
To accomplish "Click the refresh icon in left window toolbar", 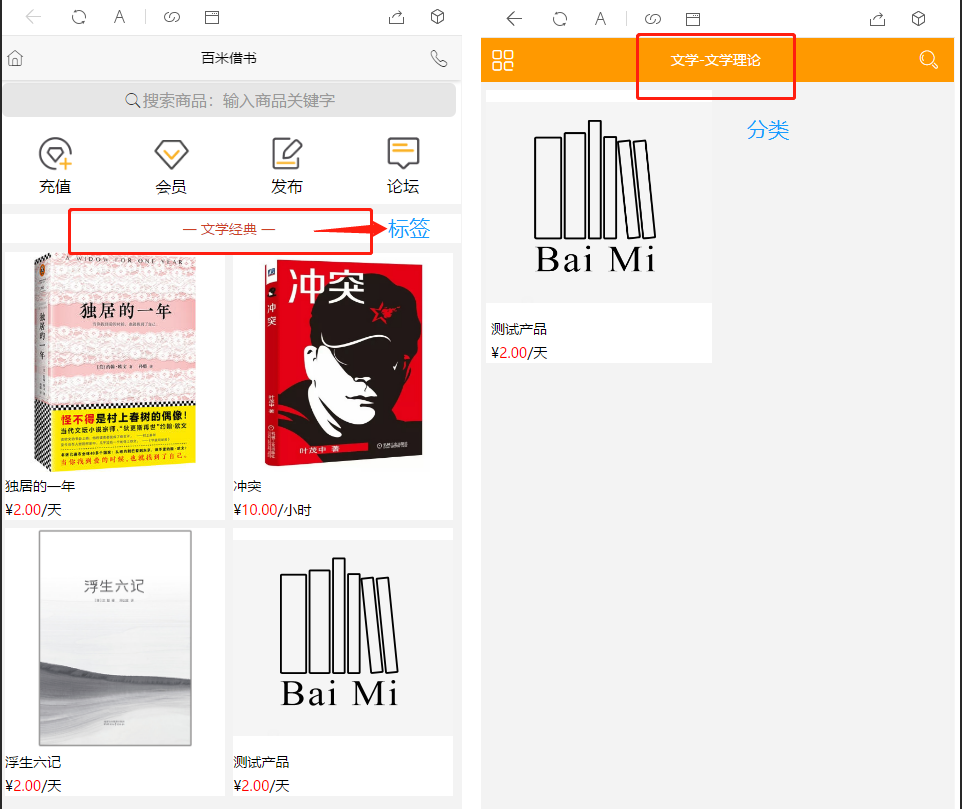I will coord(79,17).
